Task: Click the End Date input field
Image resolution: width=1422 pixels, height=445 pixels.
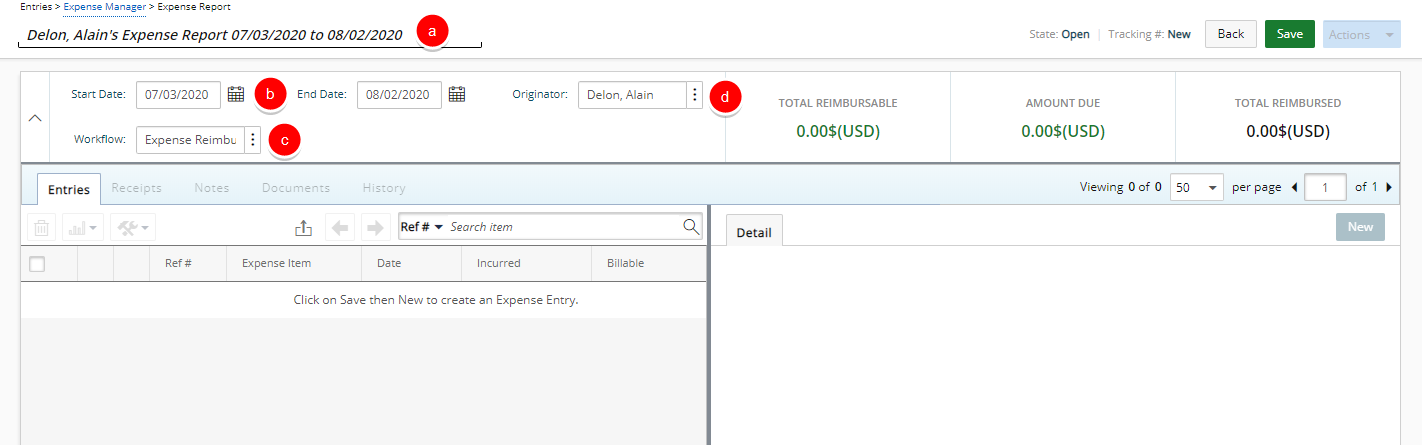Action: [x=399, y=95]
